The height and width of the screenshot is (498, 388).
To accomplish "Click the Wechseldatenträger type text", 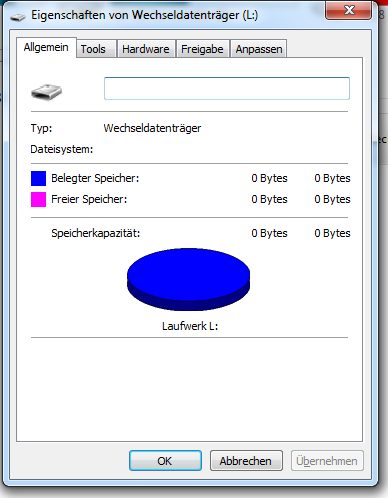I will pos(152,128).
